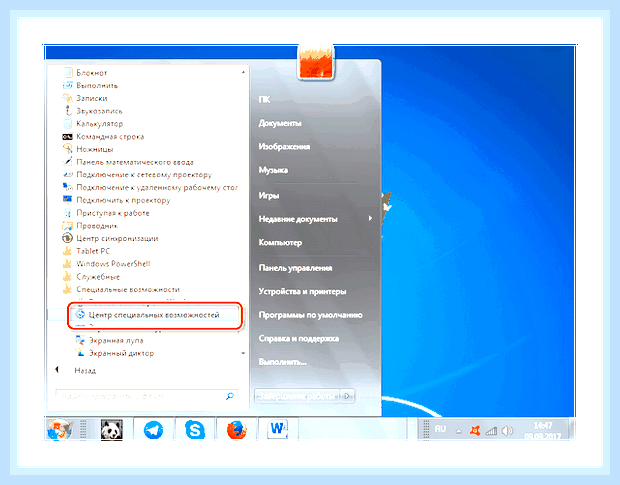Click the programs list scroll down arrow
Screen dimensions: 620x485
pos(243,353)
